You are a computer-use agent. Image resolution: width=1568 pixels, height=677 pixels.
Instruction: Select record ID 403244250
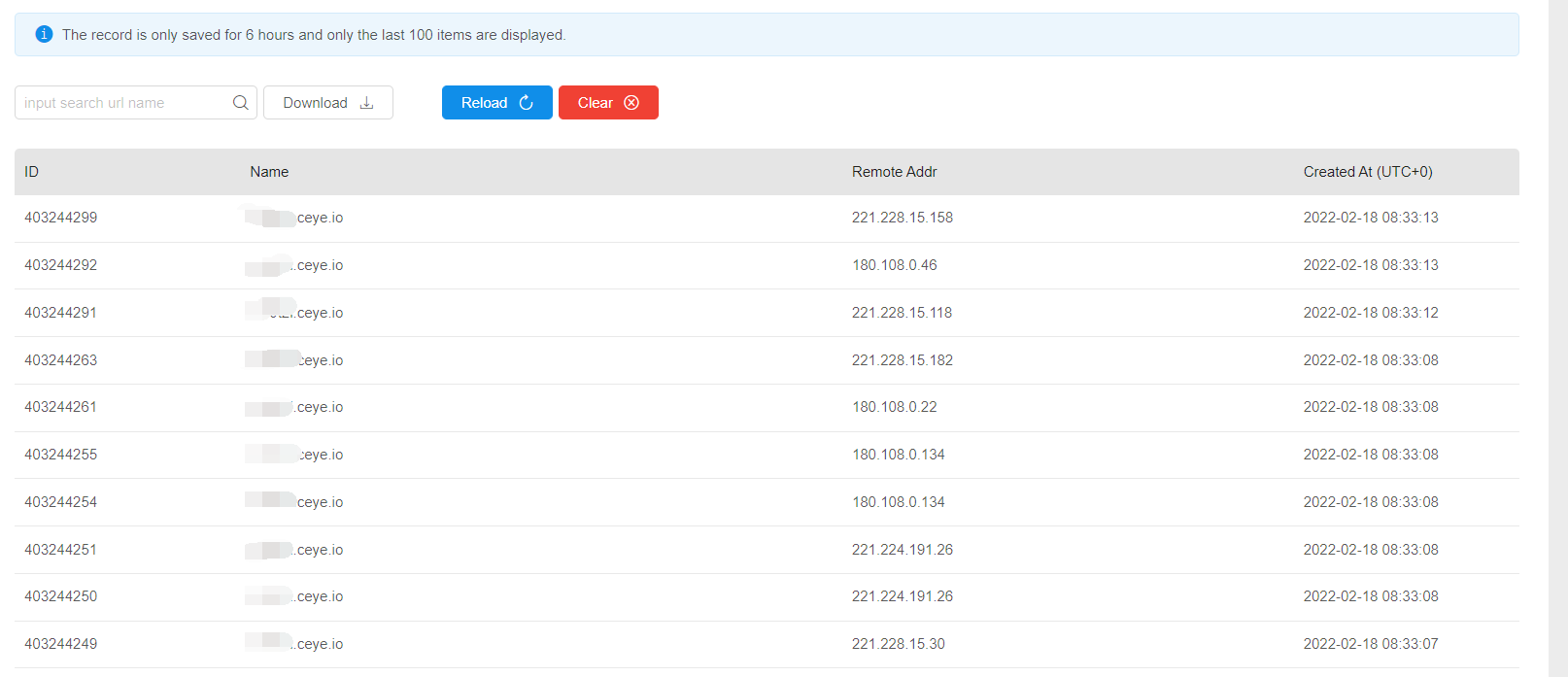[61, 596]
